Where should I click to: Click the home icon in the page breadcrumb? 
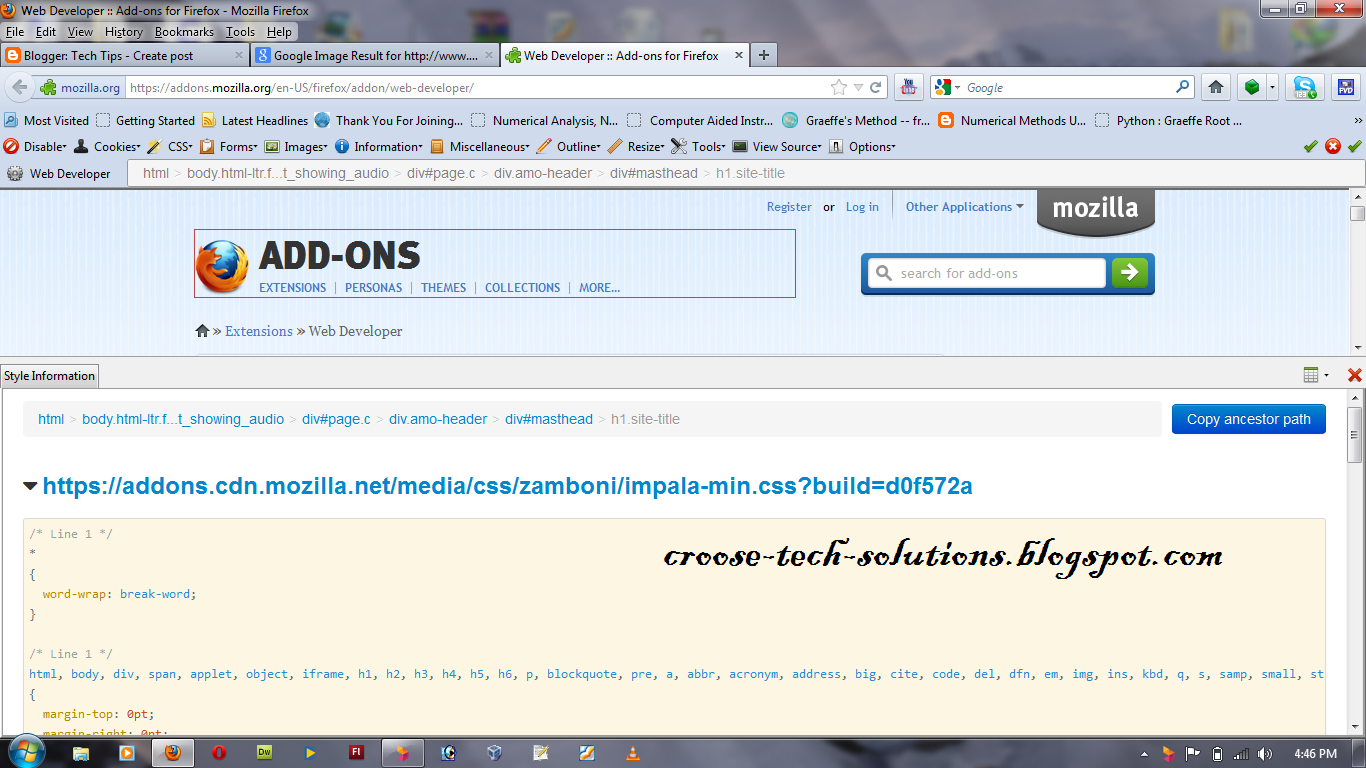(202, 331)
